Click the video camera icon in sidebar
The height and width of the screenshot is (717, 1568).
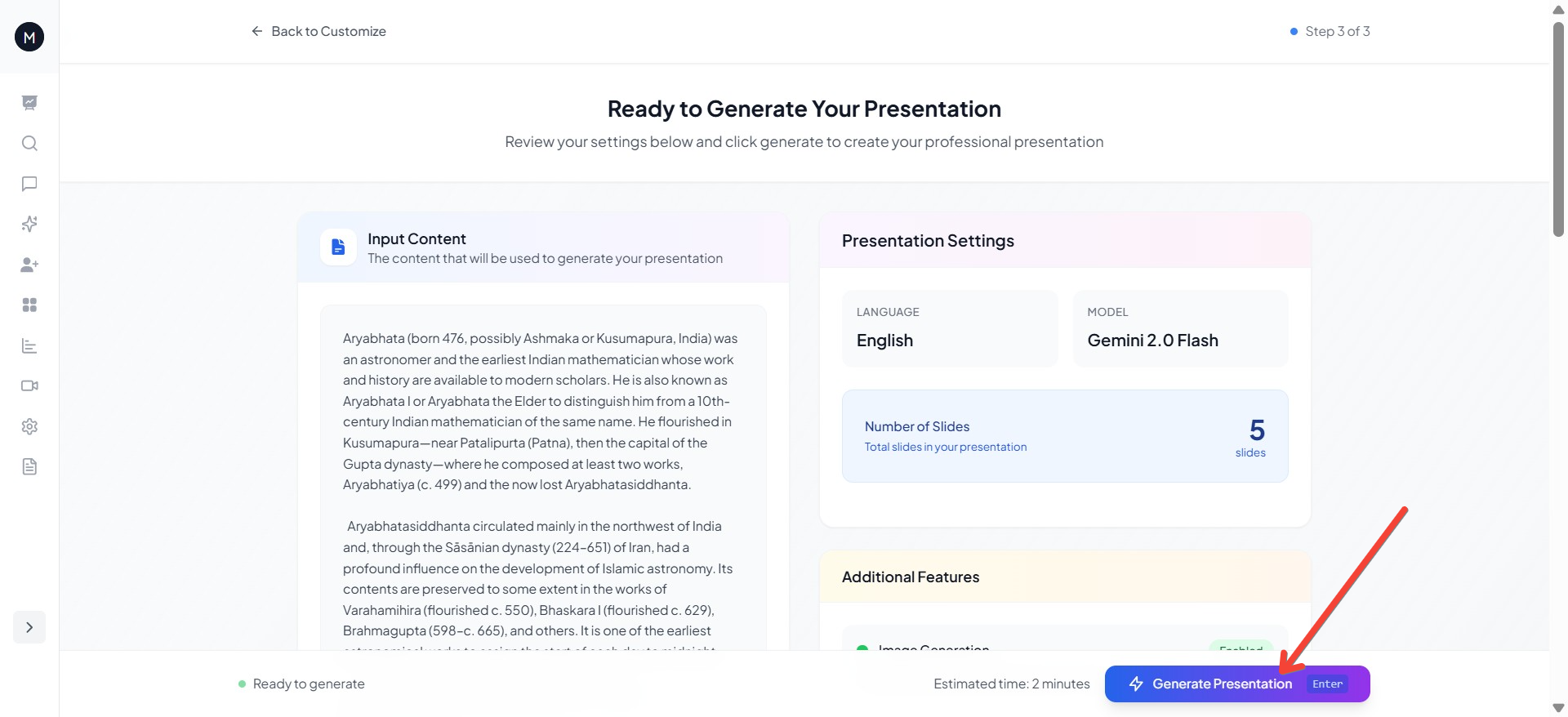pos(29,385)
